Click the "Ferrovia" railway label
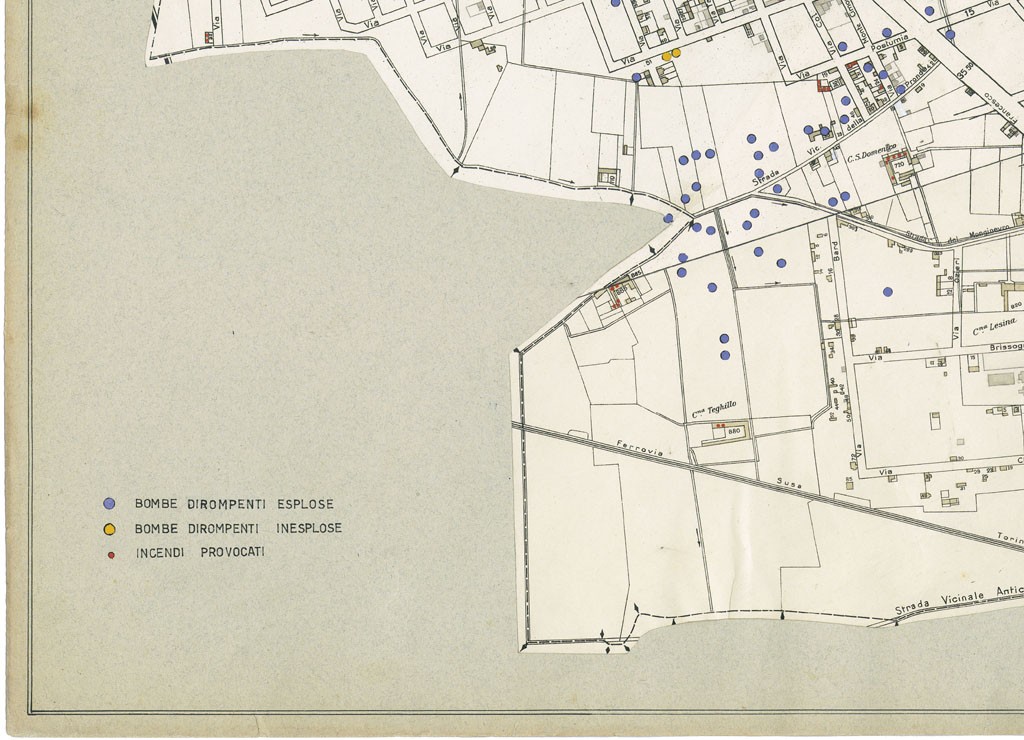 pyautogui.click(x=641, y=448)
